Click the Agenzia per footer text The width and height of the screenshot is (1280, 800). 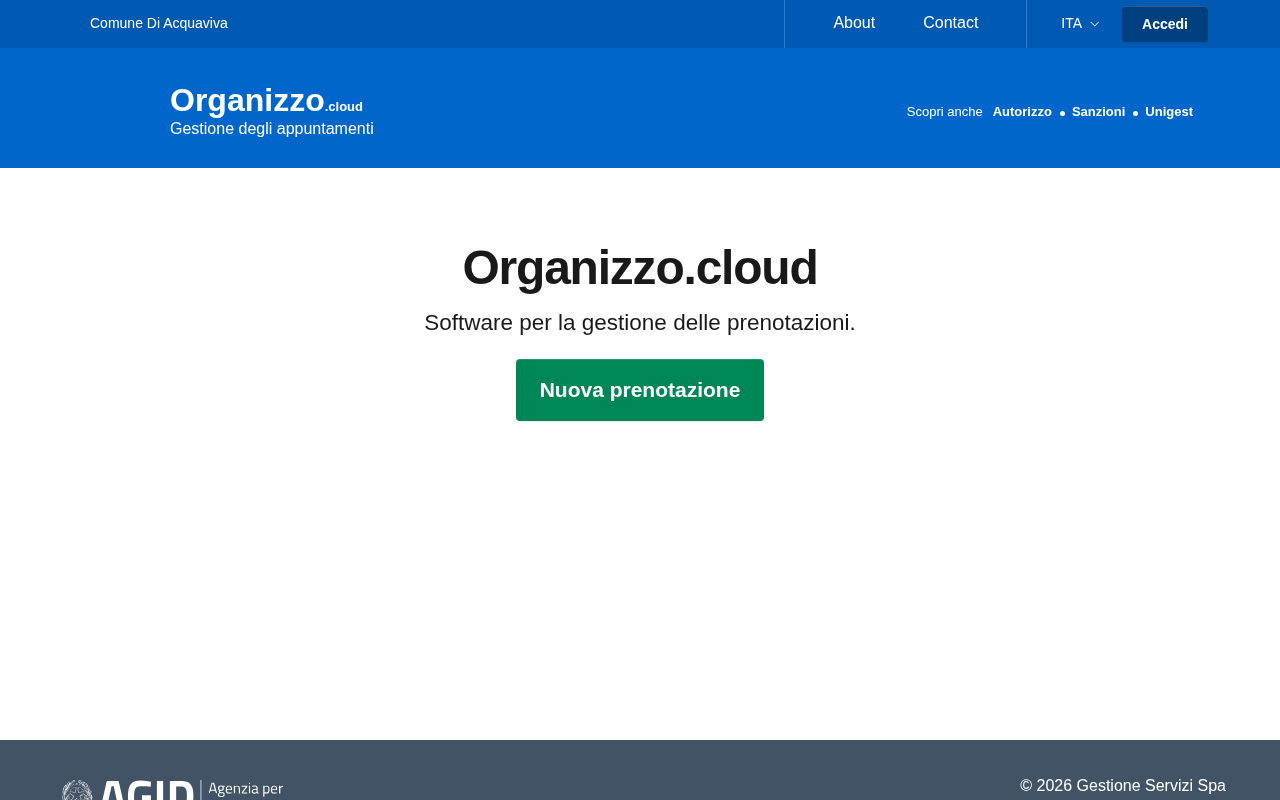(245, 789)
